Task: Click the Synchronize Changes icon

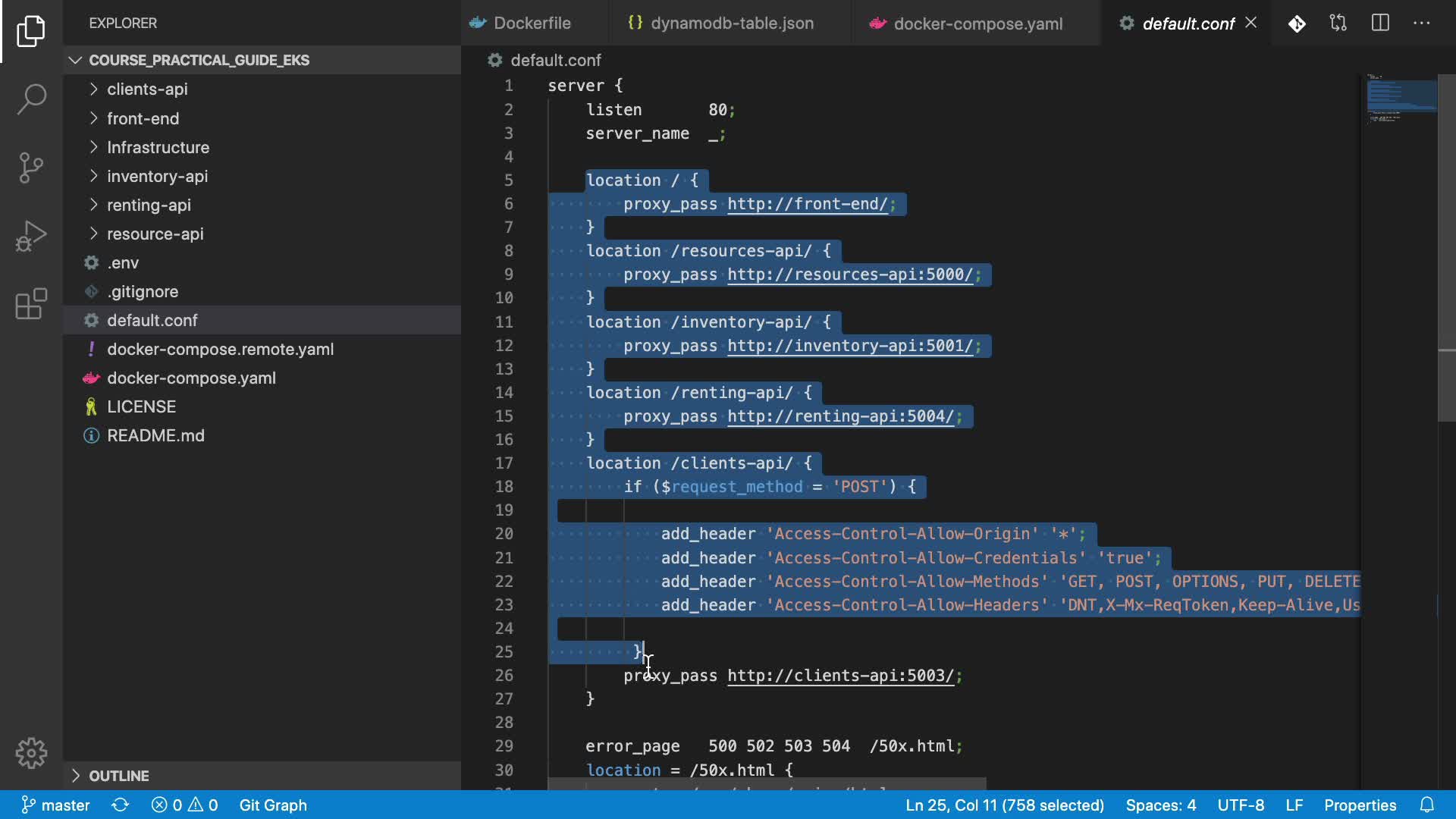Action: click(120, 805)
